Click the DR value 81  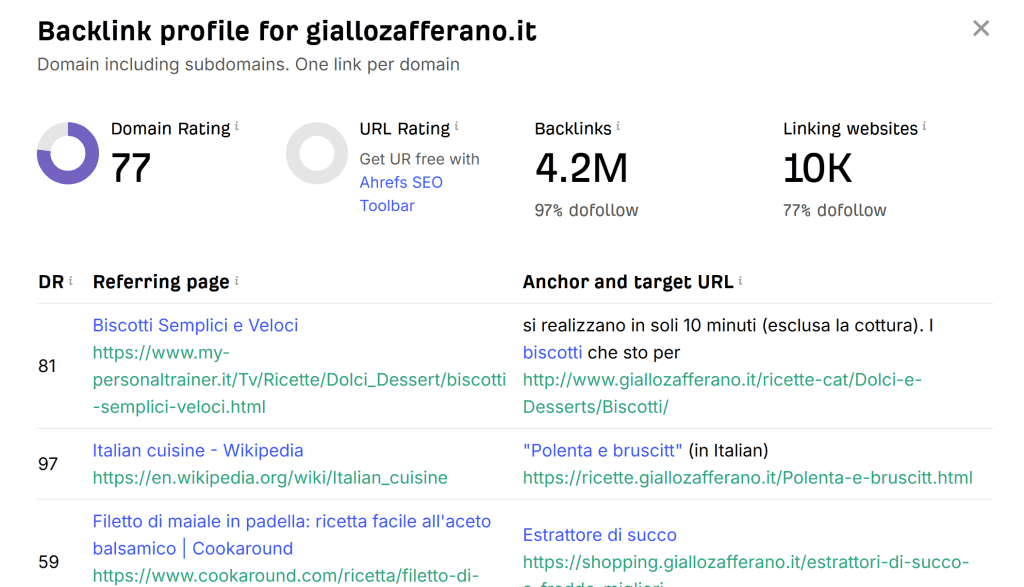(47, 366)
